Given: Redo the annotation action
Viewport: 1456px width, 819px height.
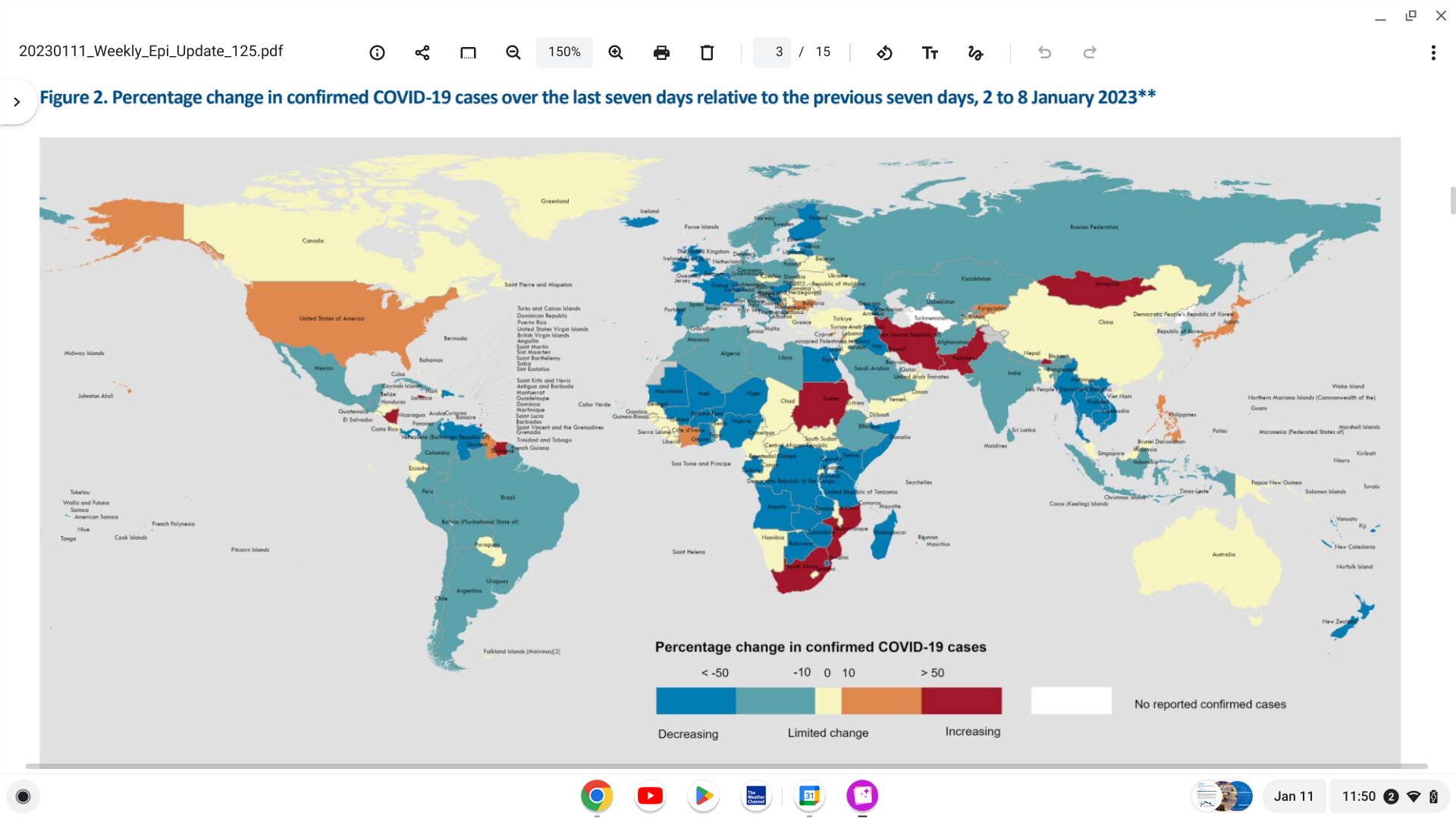Looking at the screenshot, I should pyautogui.click(x=1090, y=52).
